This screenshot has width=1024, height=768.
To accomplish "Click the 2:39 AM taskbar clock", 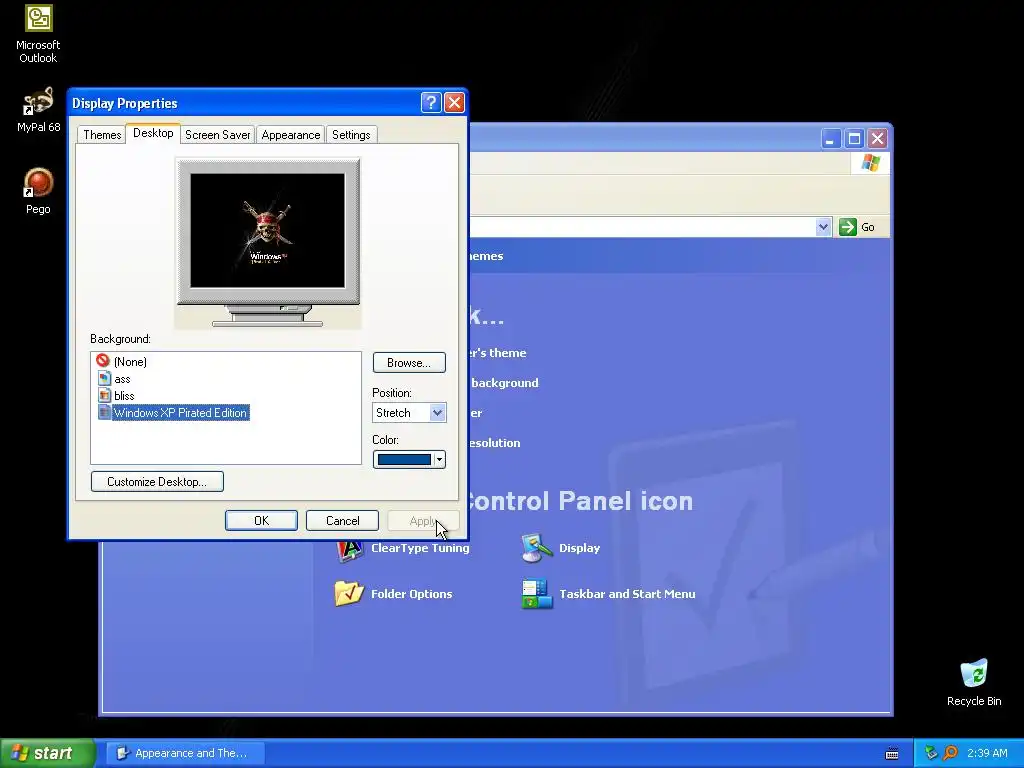I will tap(987, 753).
